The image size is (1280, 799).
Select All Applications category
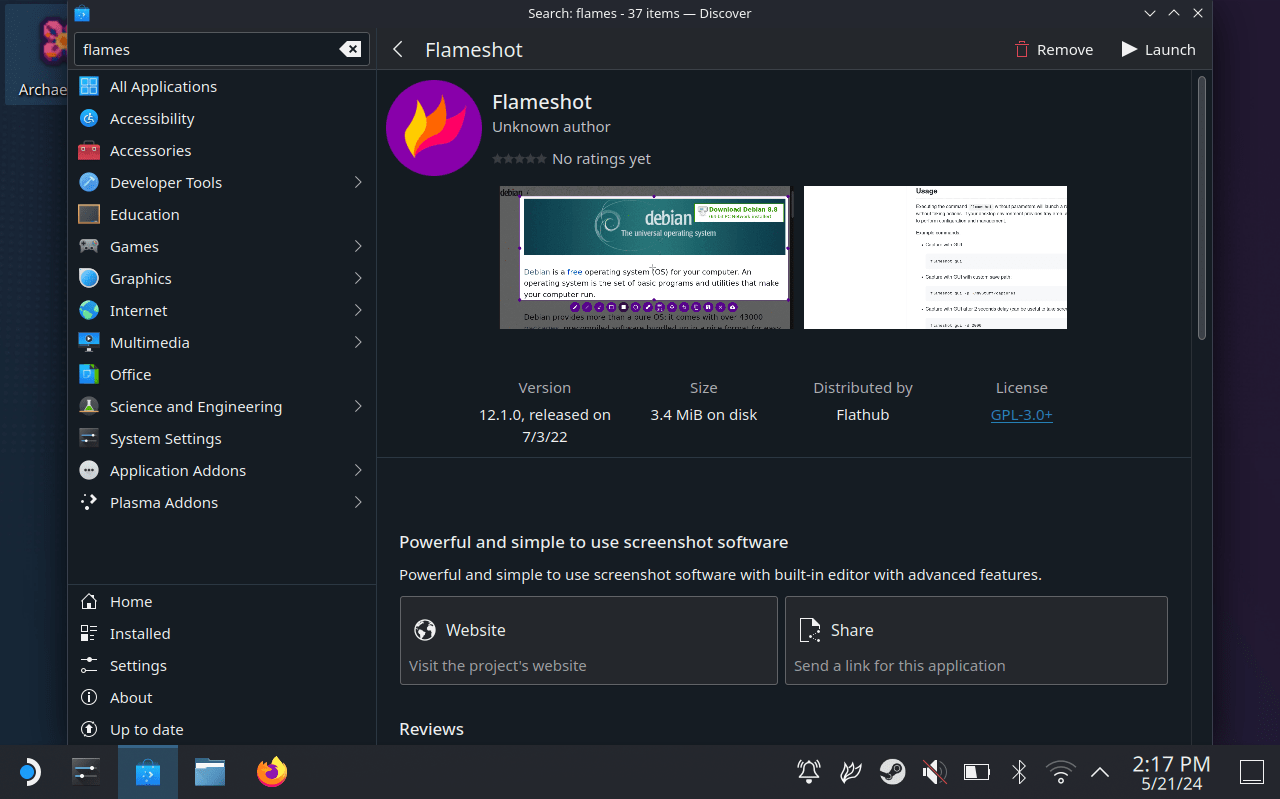click(x=222, y=86)
